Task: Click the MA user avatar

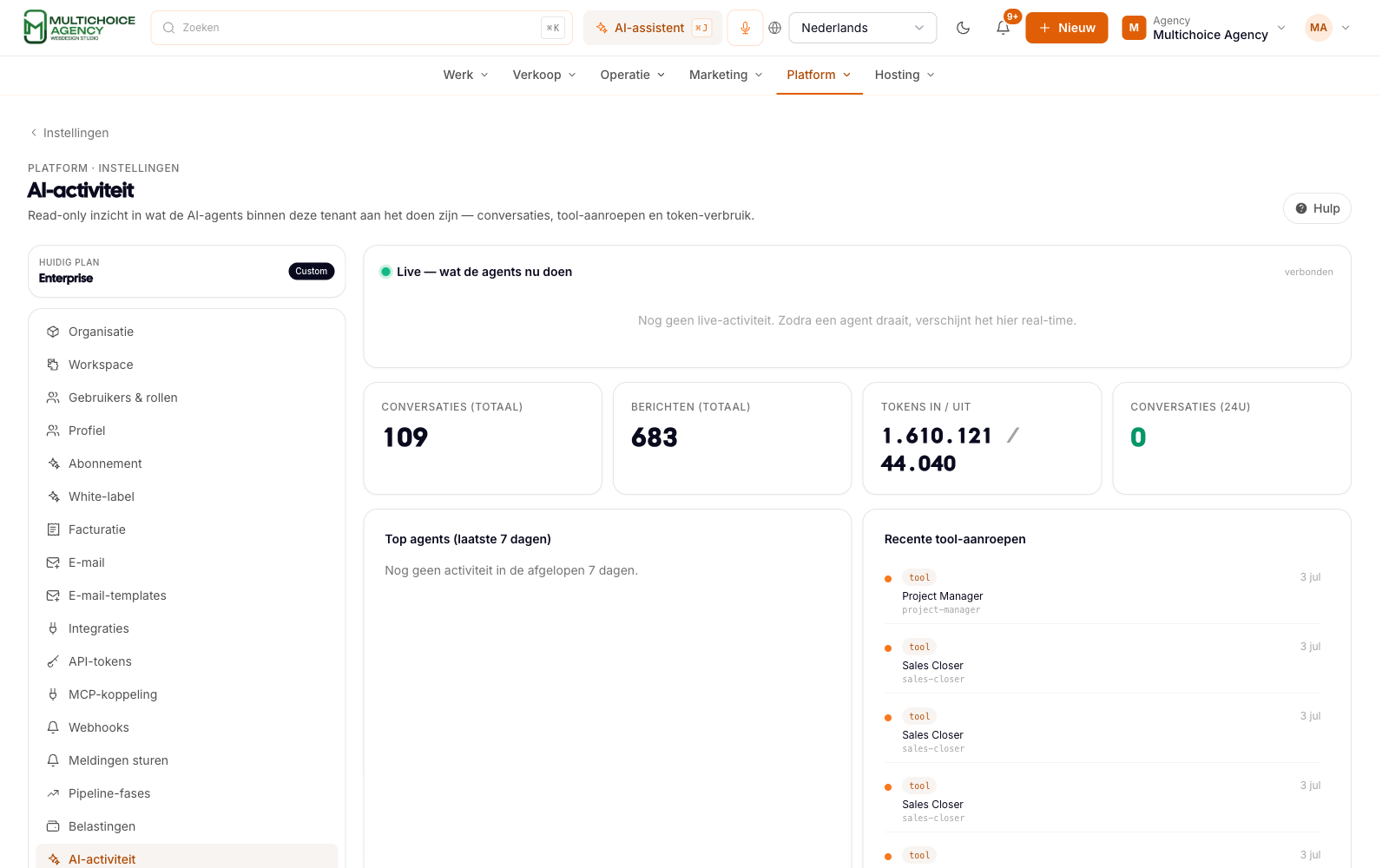Action: coord(1318,28)
